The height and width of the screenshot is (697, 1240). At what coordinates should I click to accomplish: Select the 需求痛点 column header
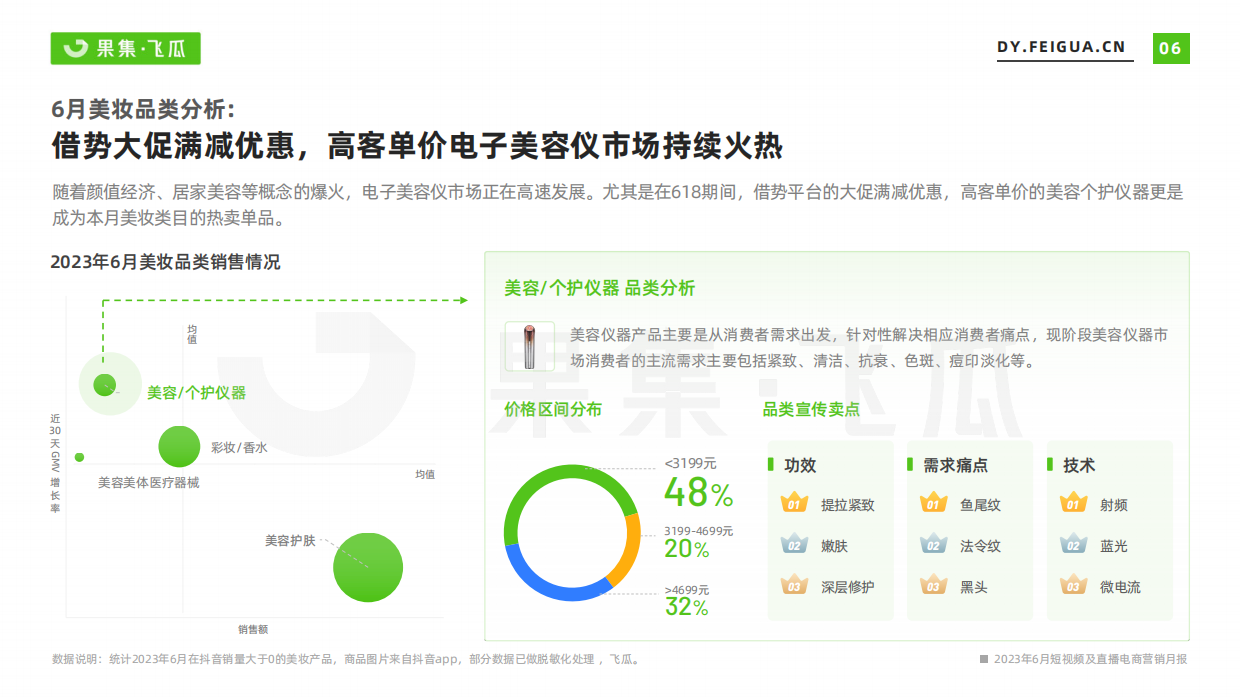click(x=955, y=465)
